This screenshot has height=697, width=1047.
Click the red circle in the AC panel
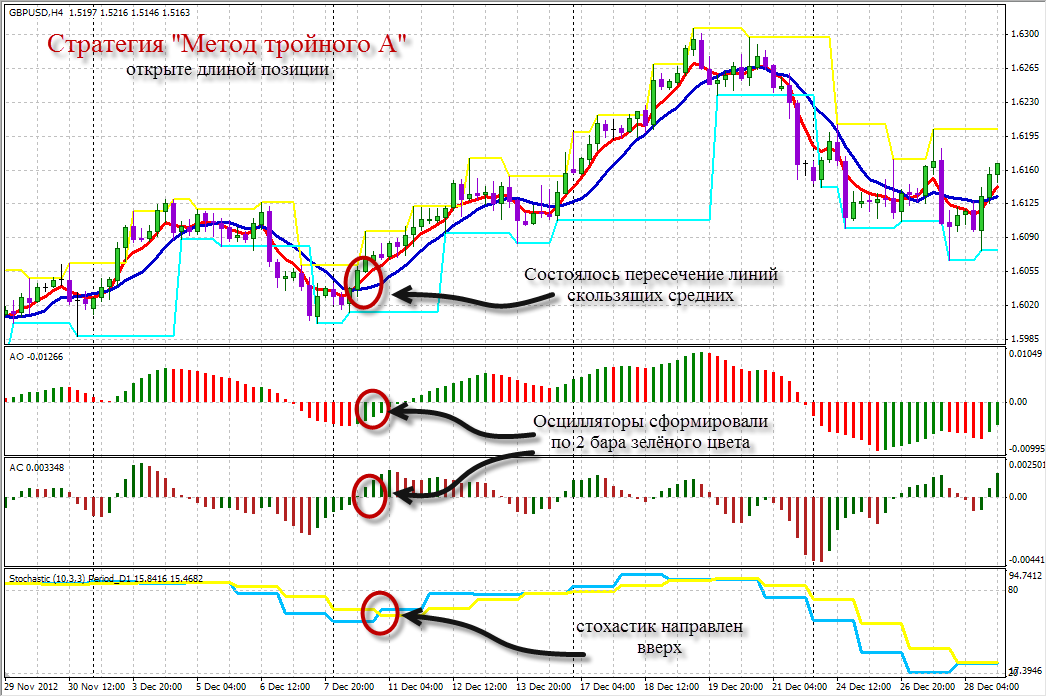coord(369,496)
